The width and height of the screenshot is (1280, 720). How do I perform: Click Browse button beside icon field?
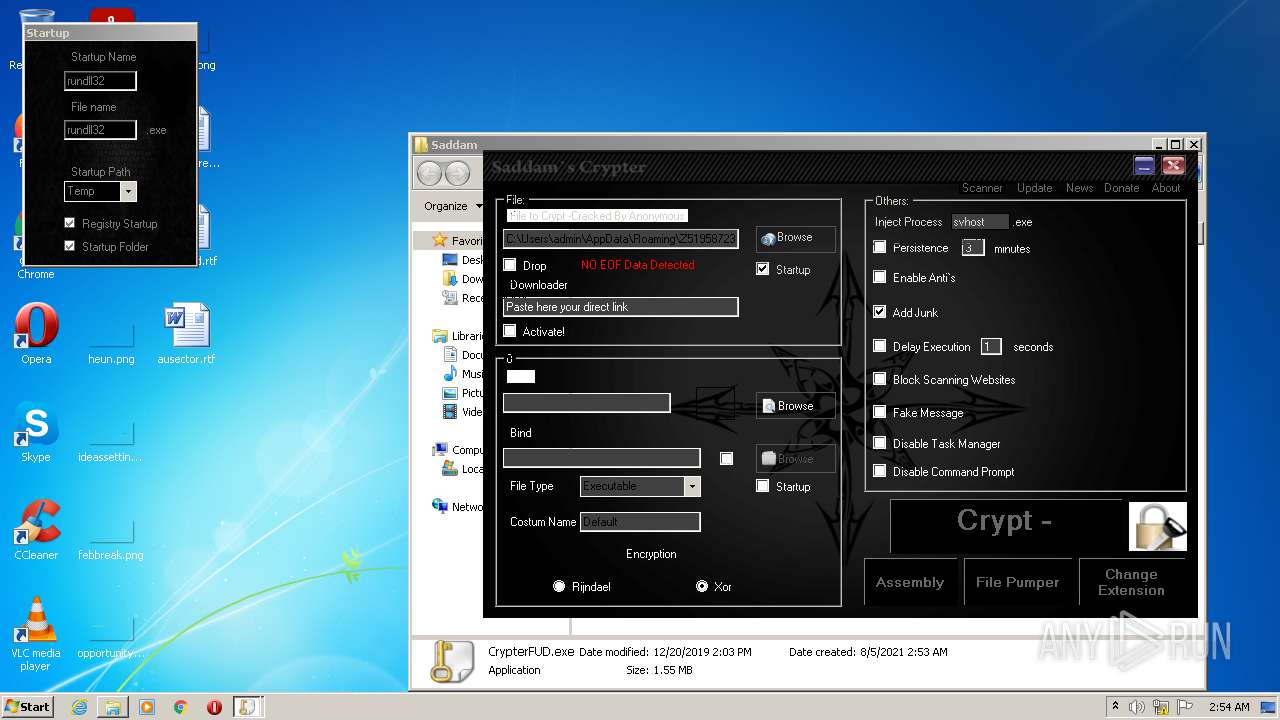point(796,406)
